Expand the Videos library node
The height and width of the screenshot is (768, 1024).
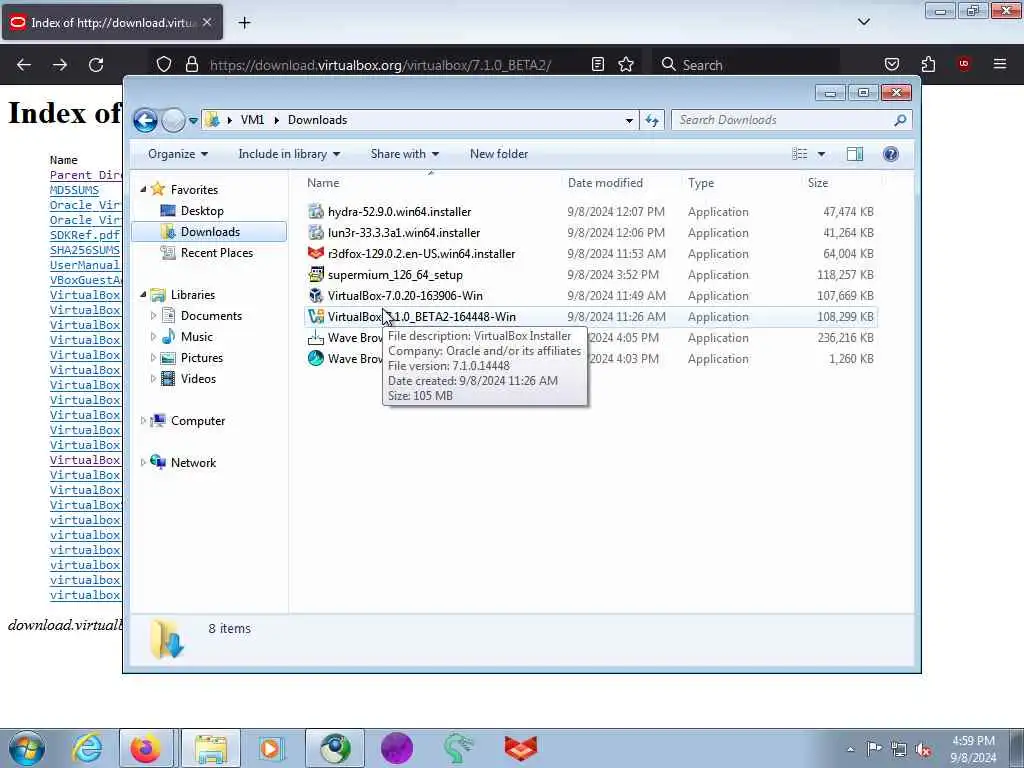click(153, 379)
